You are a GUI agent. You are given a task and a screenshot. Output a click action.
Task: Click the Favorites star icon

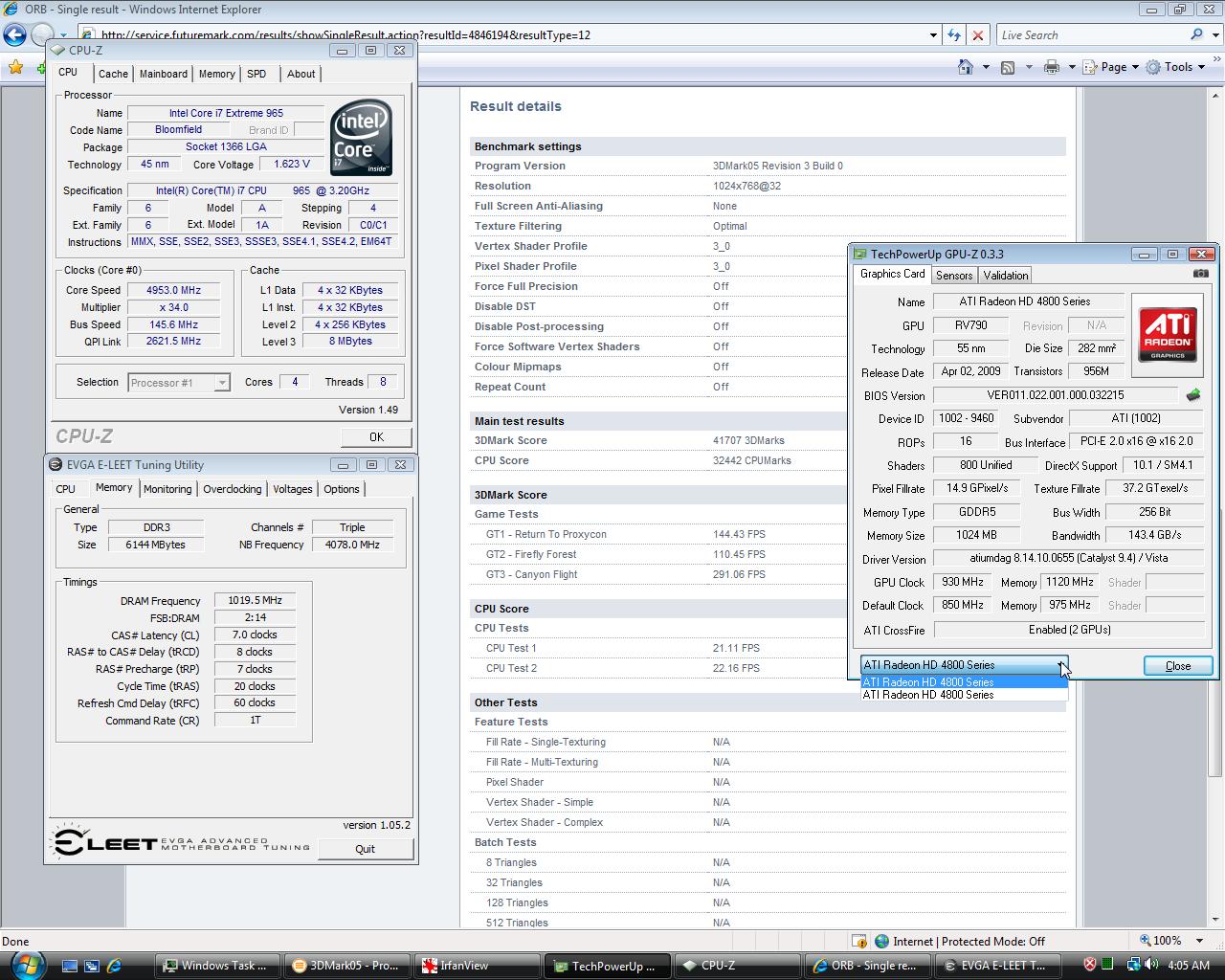(15, 67)
